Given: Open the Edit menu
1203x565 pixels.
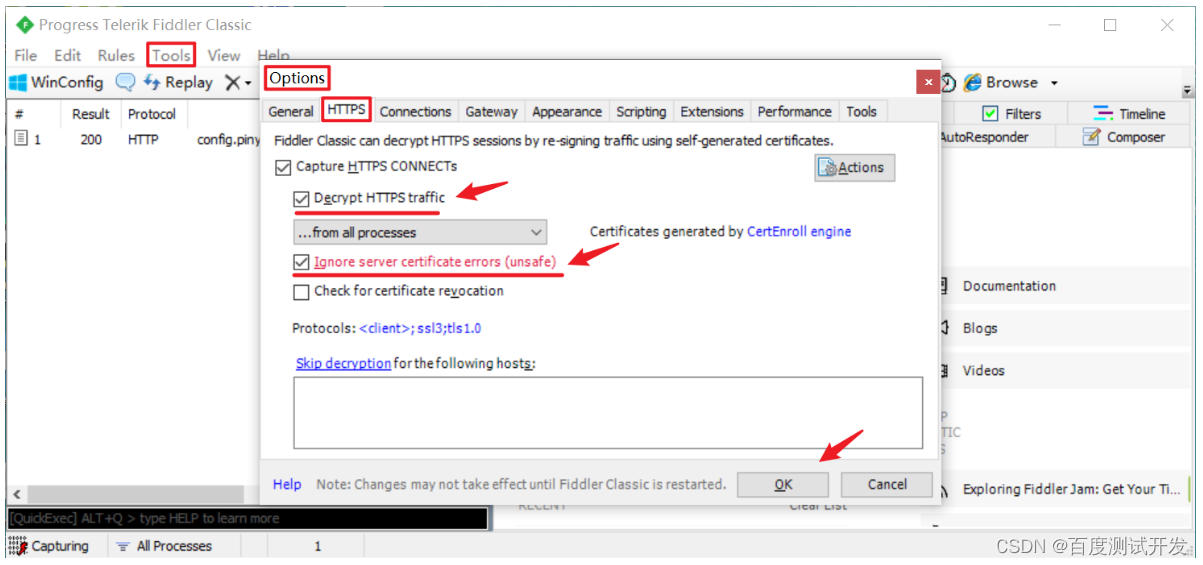Looking at the screenshot, I should (x=68, y=55).
